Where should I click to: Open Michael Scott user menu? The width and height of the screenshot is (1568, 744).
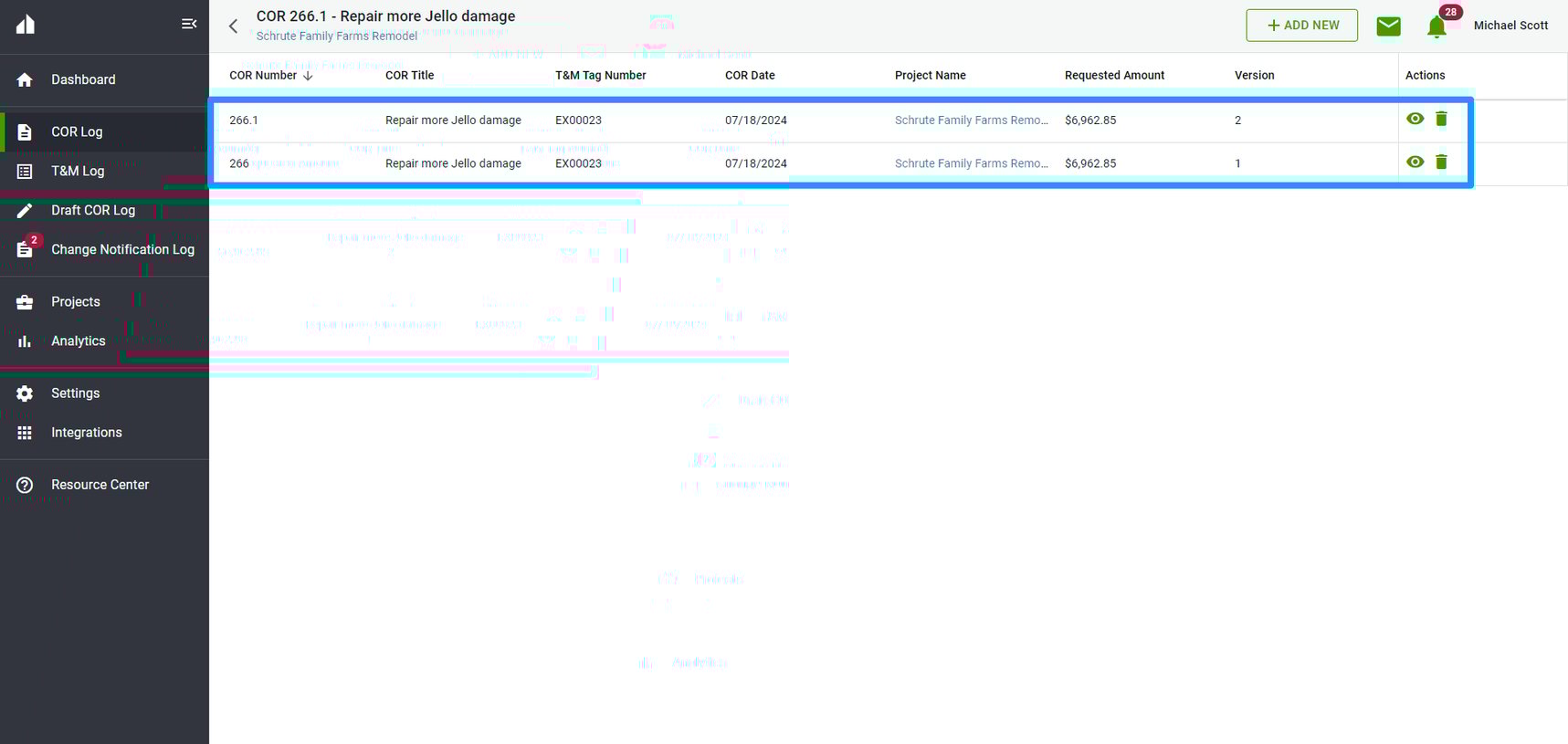(1510, 26)
